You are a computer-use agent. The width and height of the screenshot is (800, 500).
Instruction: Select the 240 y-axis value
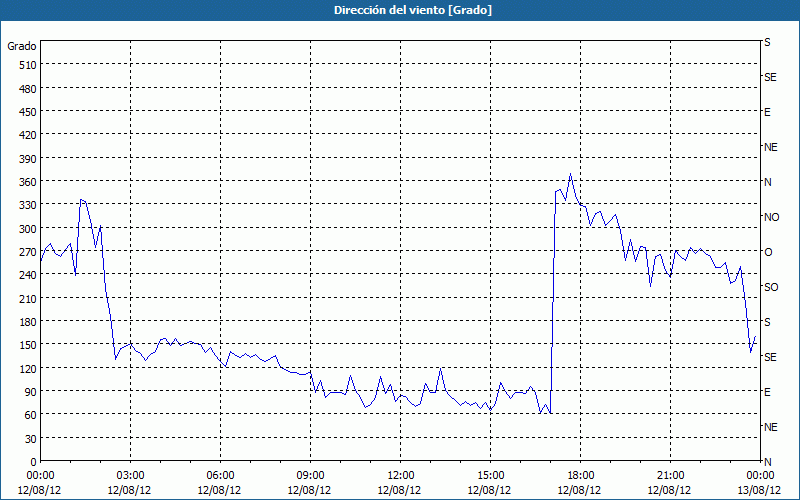[28, 276]
